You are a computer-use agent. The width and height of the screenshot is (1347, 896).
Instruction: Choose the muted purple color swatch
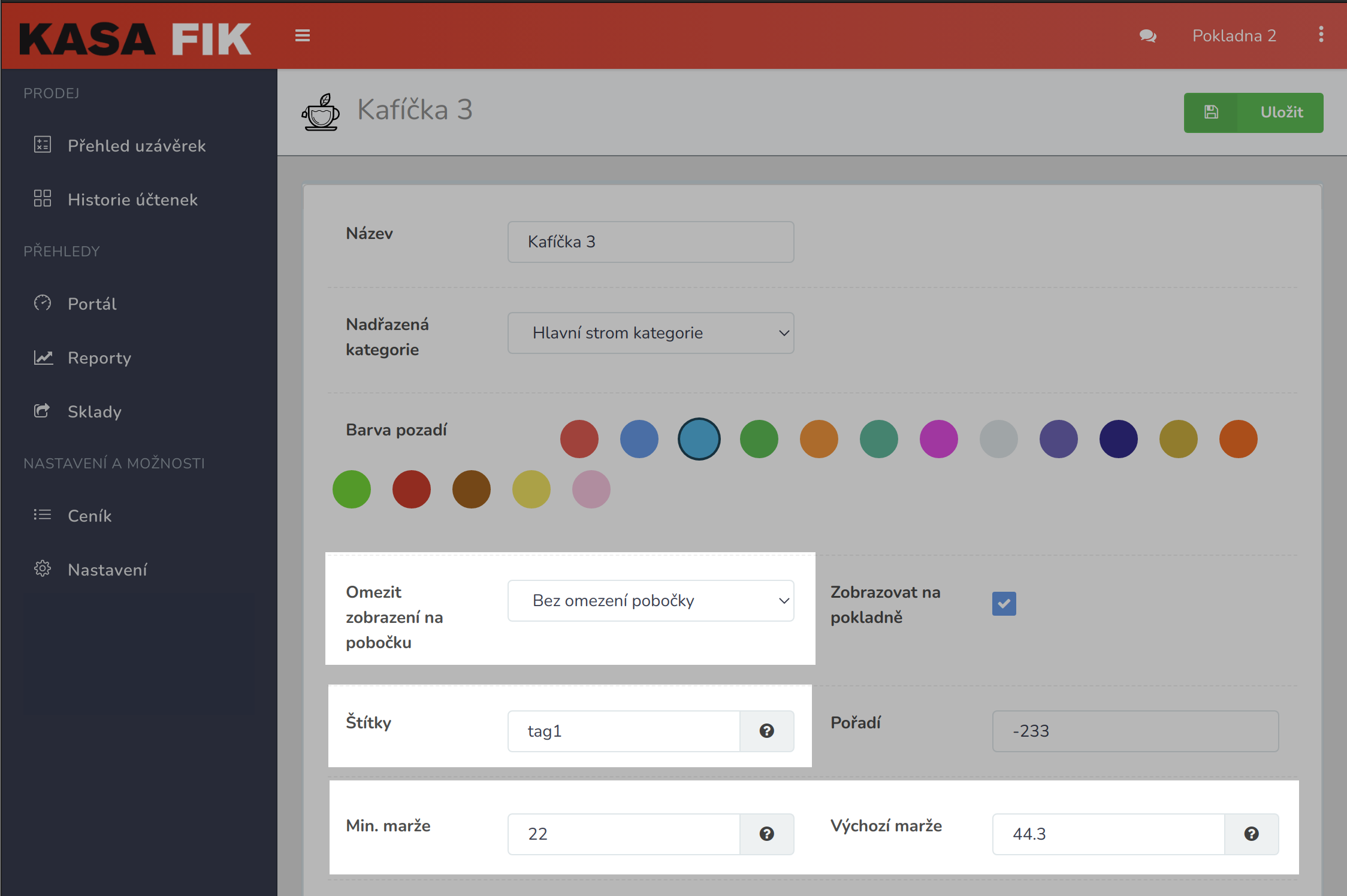[x=1059, y=439]
